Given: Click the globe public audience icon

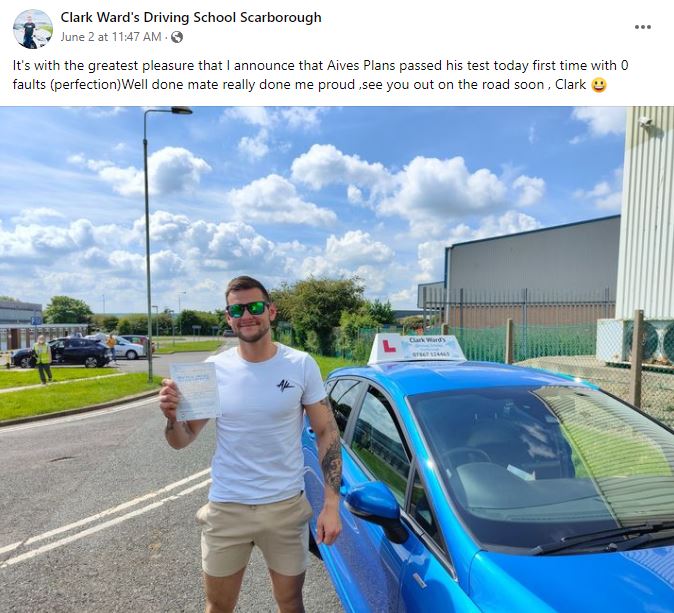Looking at the screenshot, I should (177, 37).
